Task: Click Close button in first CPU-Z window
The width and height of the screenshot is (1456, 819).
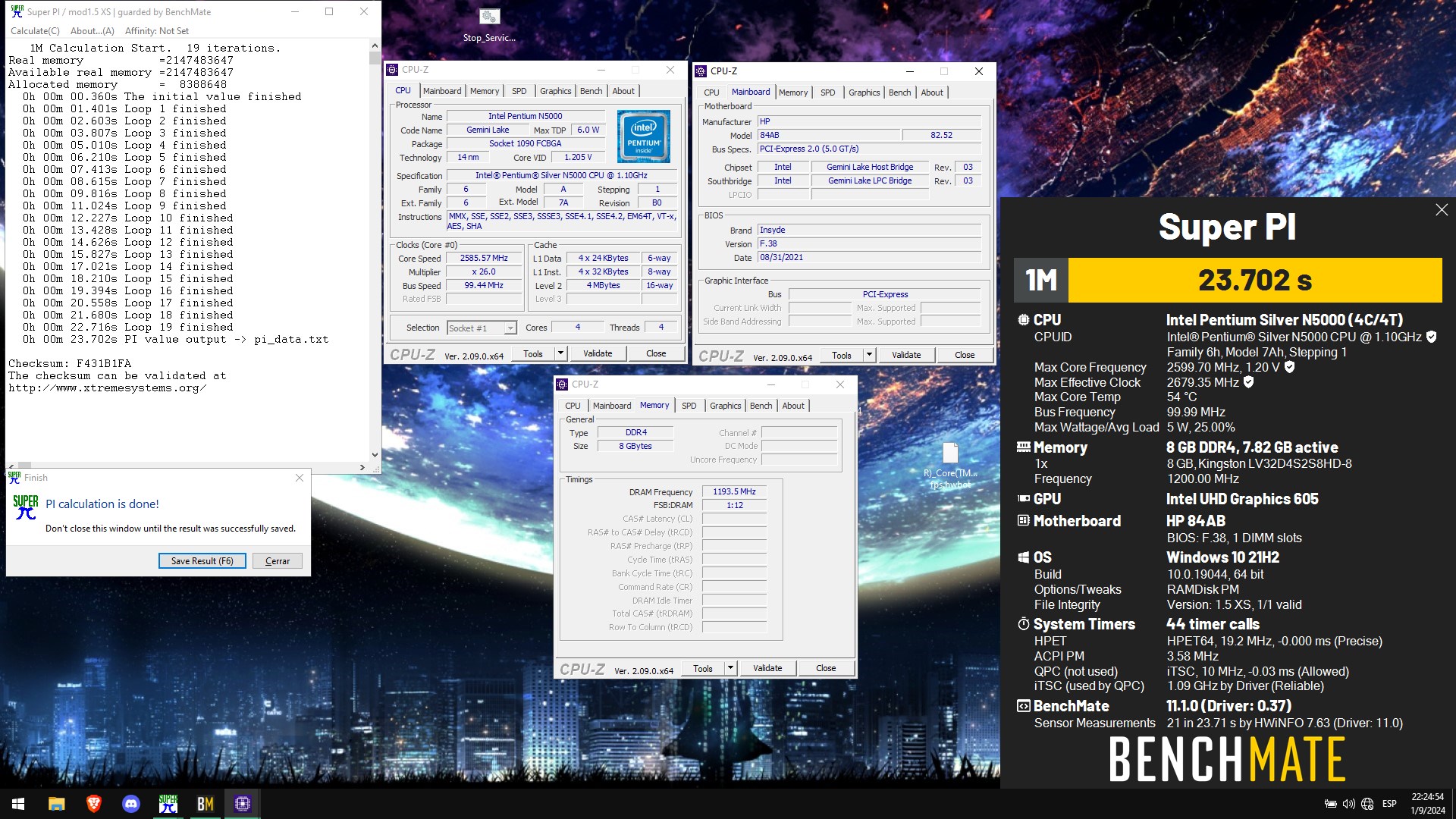Action: tap(656, 354)
